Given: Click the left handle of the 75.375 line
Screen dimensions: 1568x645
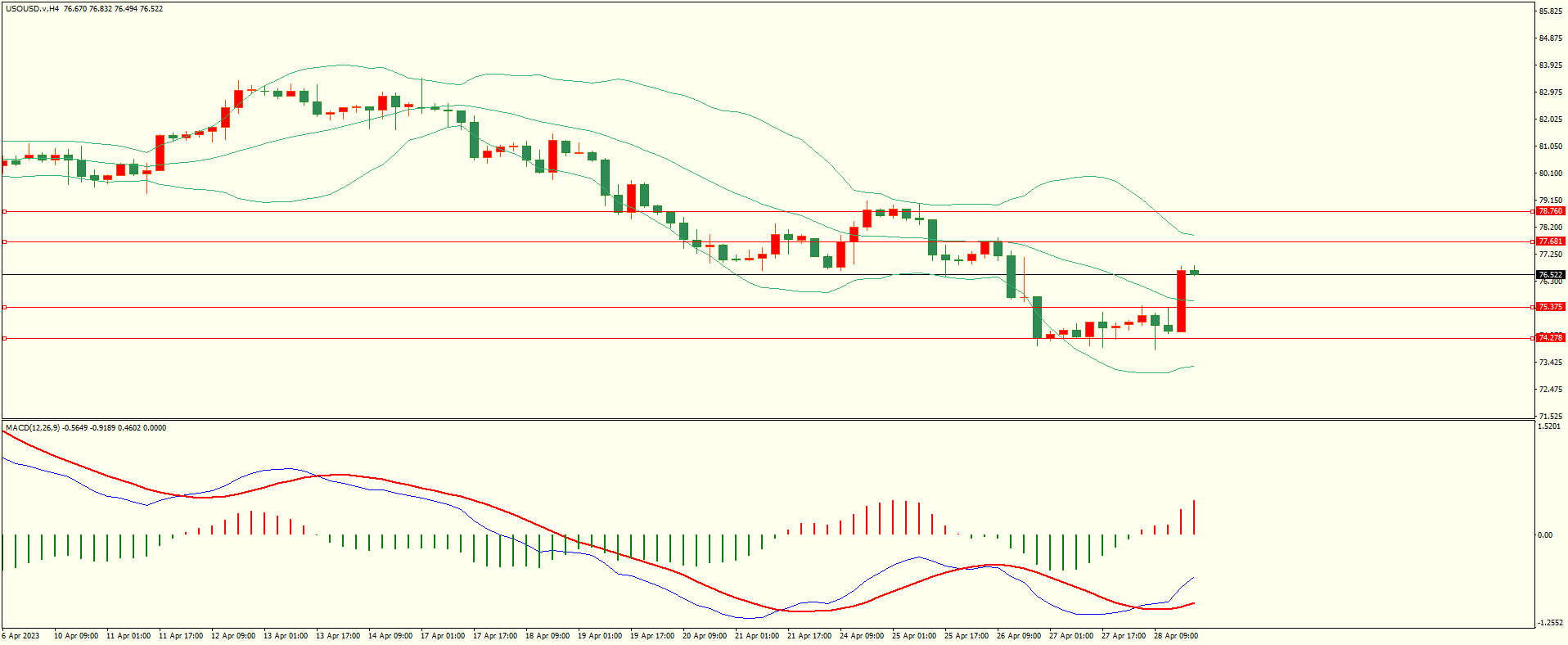Looking at the screenshot, I should click(x=4, y=307).
